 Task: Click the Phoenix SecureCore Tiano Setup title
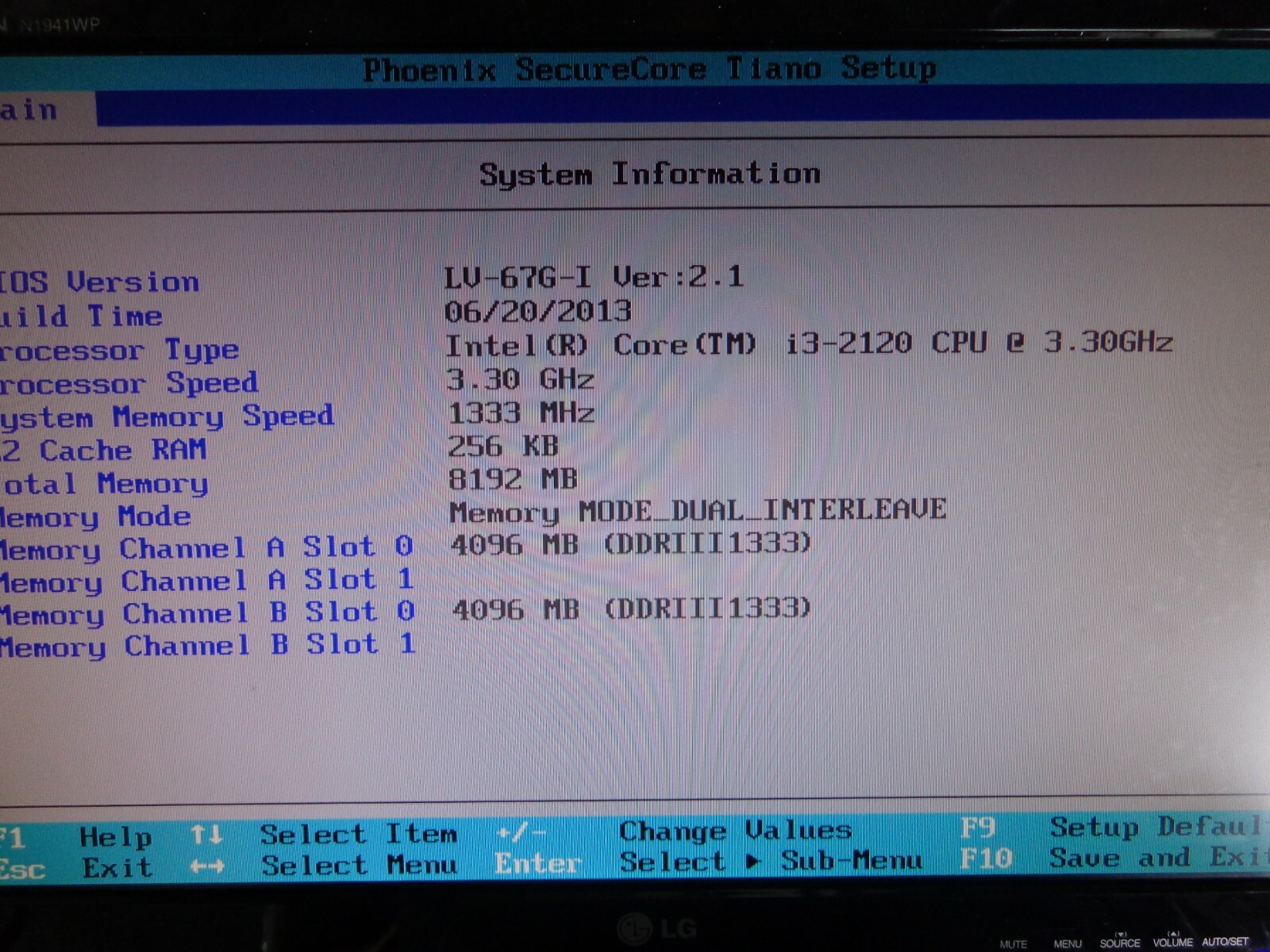click(649, 69)
